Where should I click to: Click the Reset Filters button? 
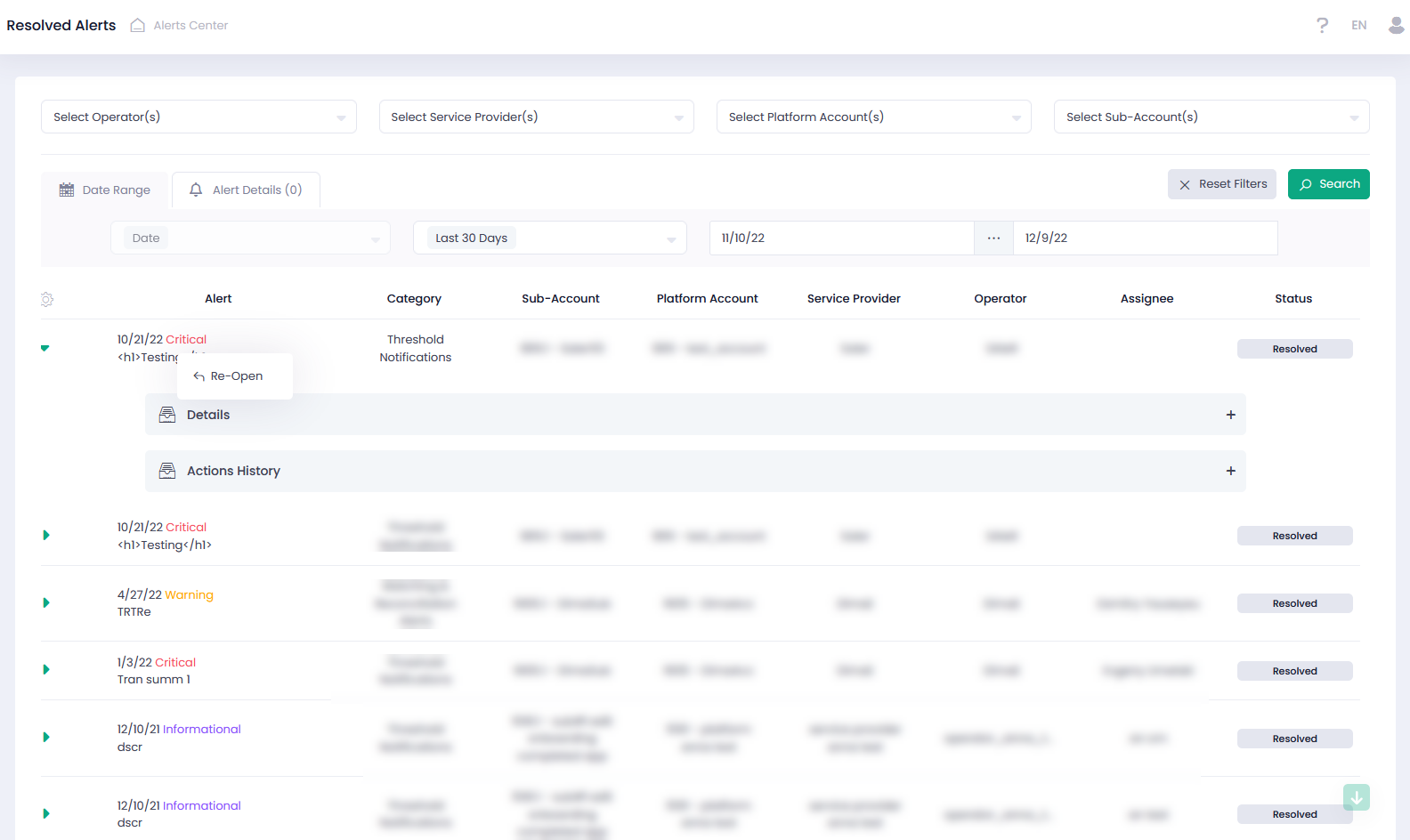[1221, 184]
